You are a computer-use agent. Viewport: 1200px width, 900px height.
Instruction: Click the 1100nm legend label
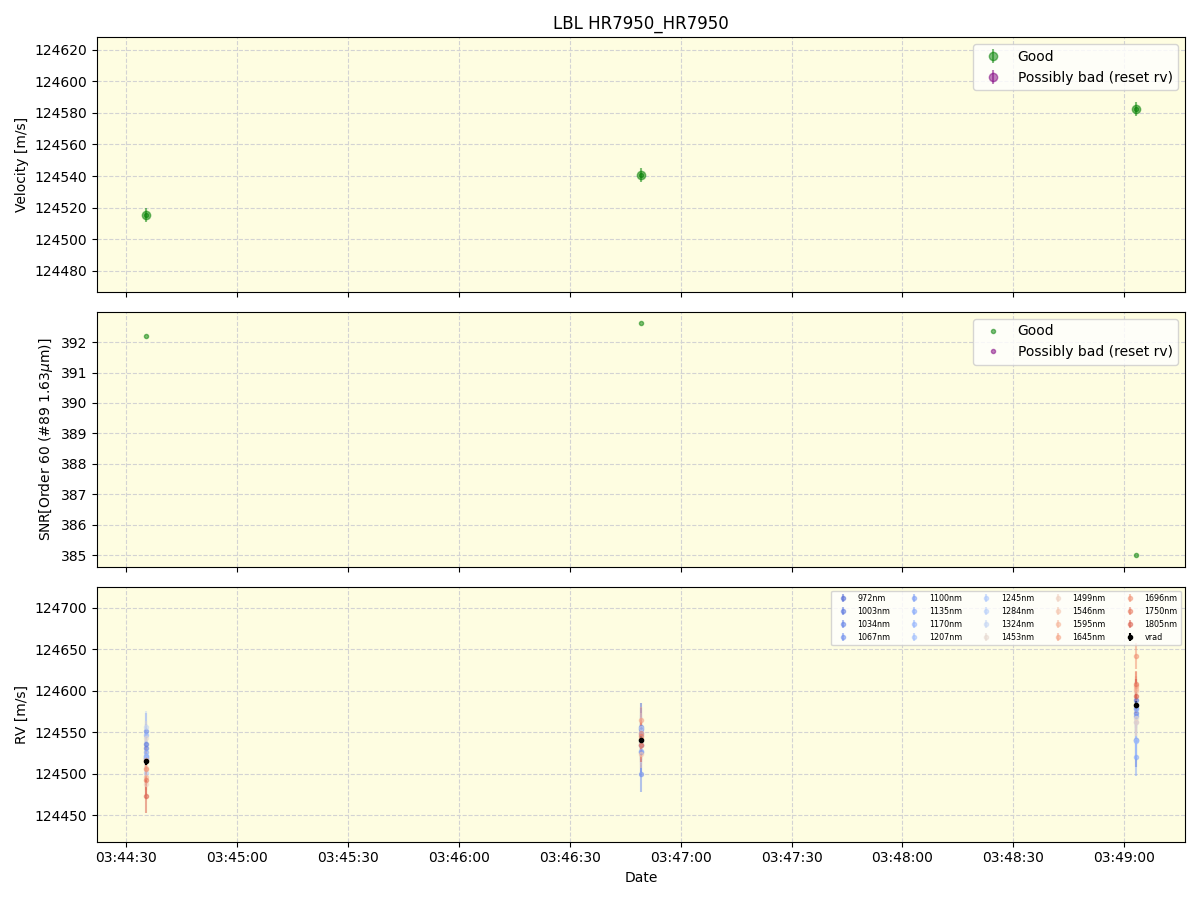pos(946,598)
